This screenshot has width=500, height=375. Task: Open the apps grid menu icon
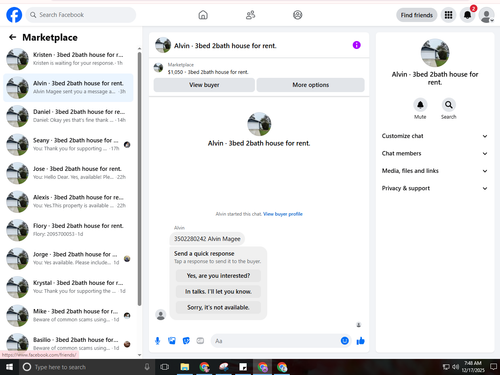(x=449, y=15)
